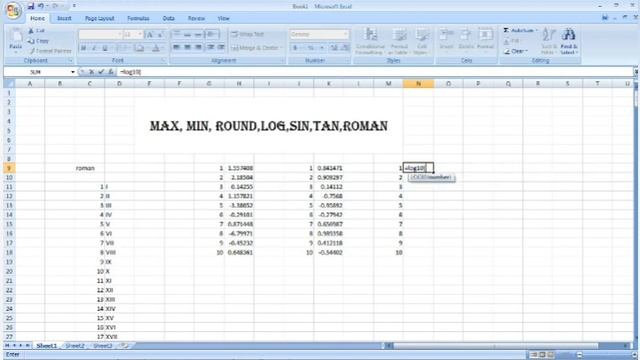Open the Number Format dropdown
Image resolution: width=640 pixels, height=360 pixels.
pyautogui.click(x=345, y=34)
